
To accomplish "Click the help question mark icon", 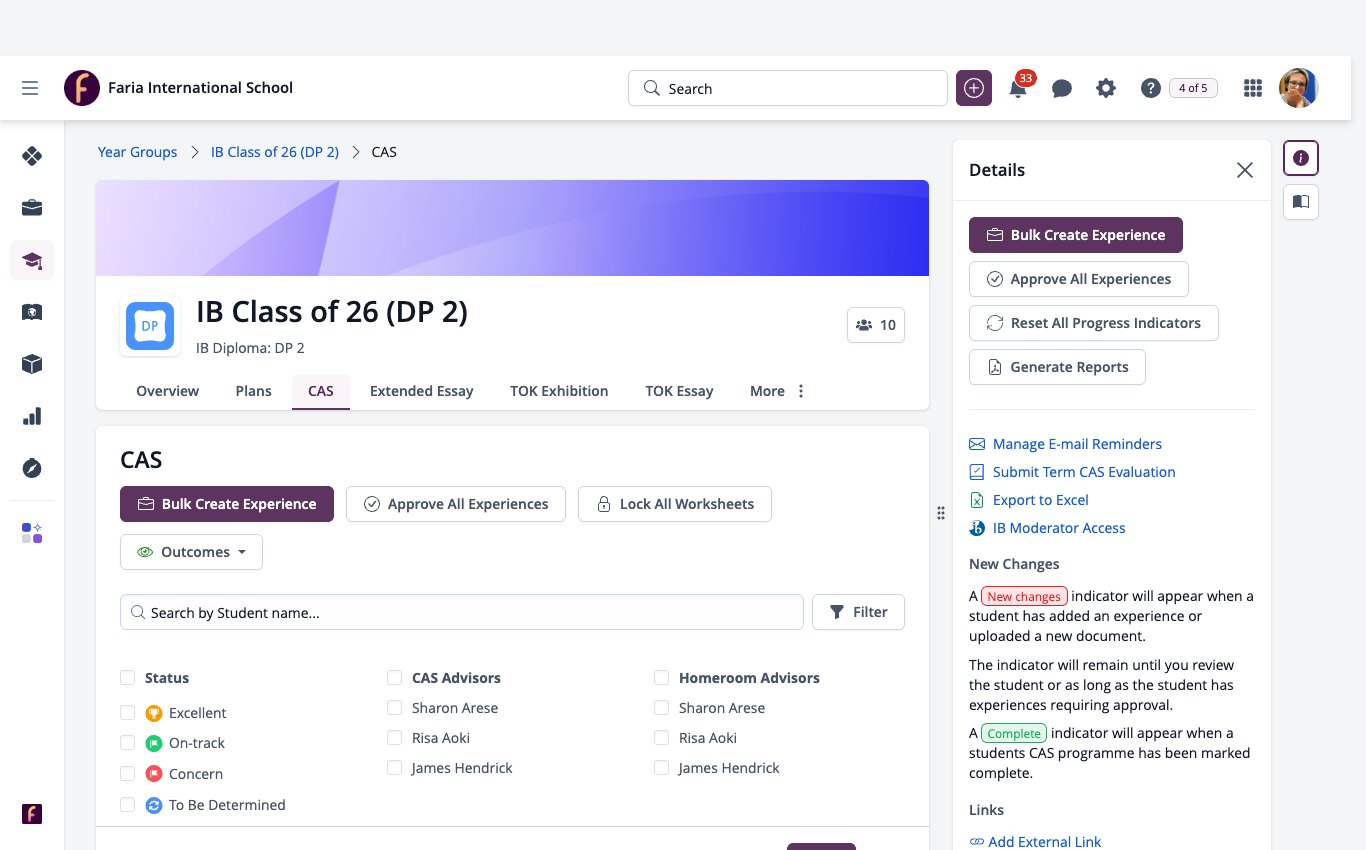I will pyautogui.click(x=1150, y=88).
